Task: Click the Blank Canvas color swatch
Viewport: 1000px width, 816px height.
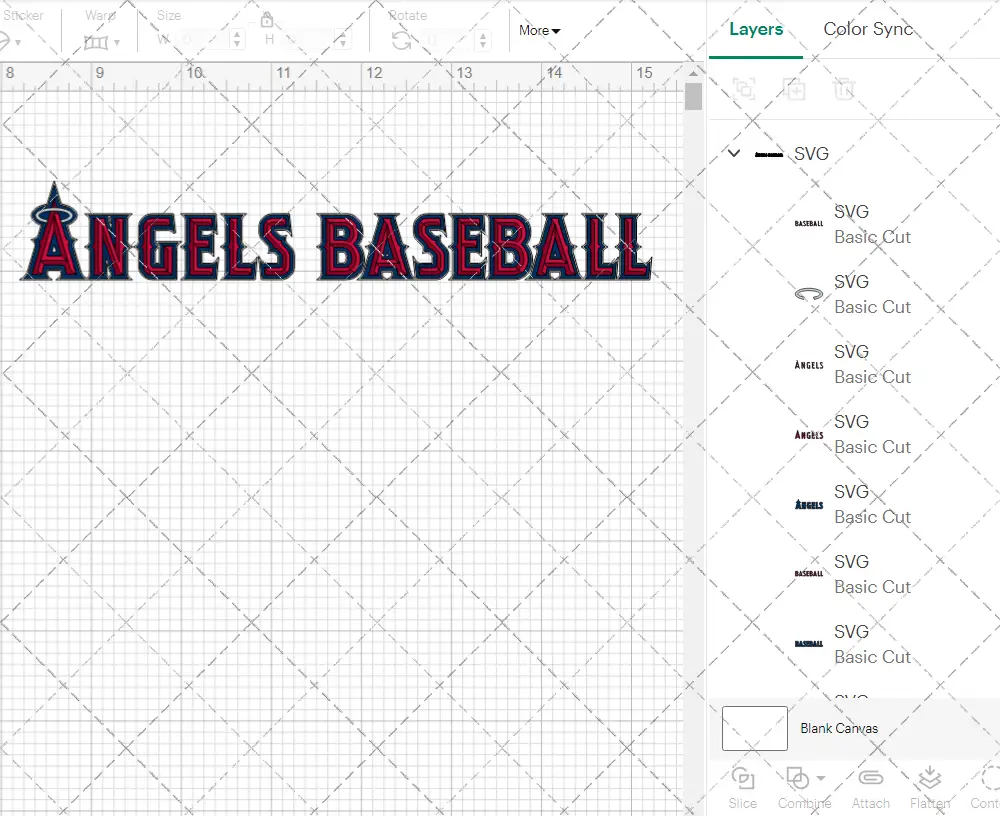Action: (x=755, y=728)
